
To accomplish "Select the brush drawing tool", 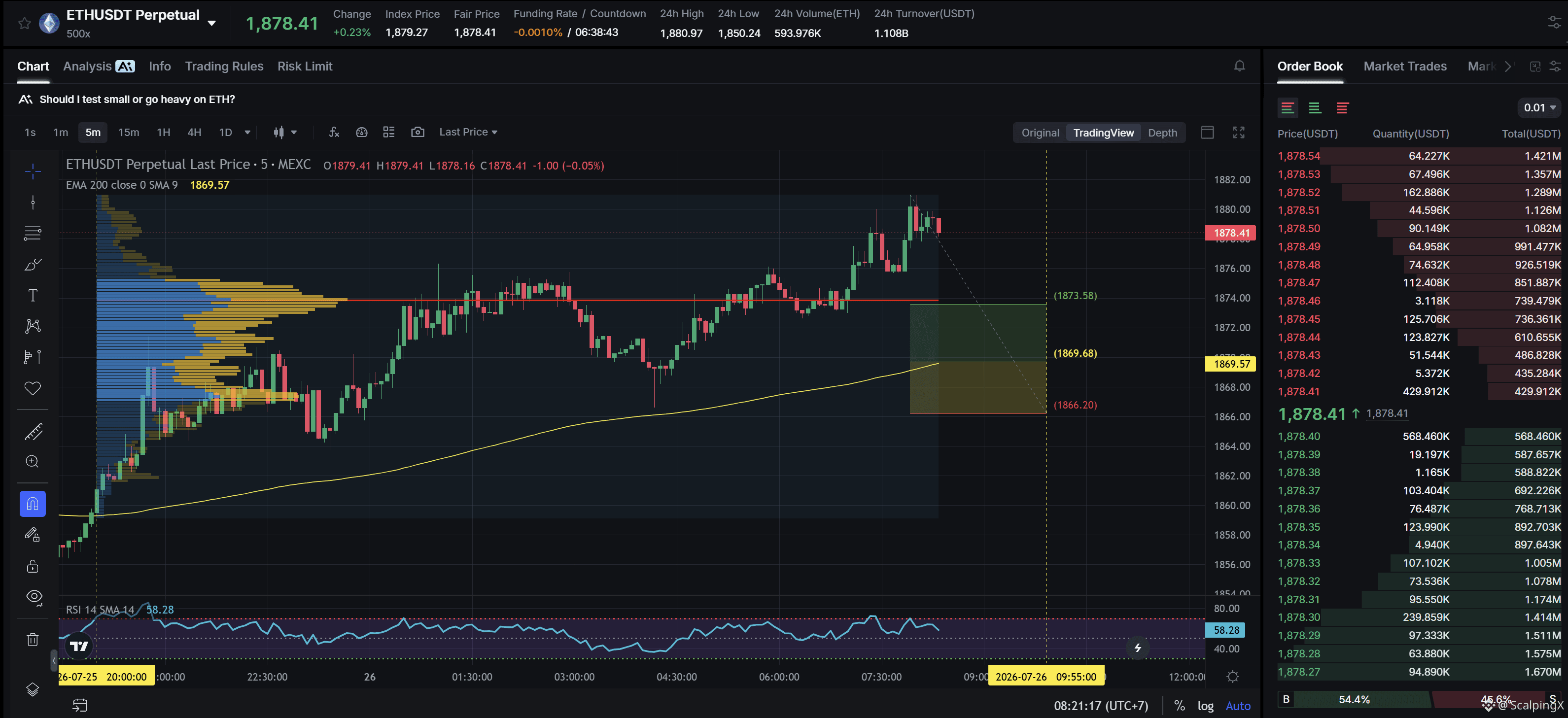I will pos(33,264).
